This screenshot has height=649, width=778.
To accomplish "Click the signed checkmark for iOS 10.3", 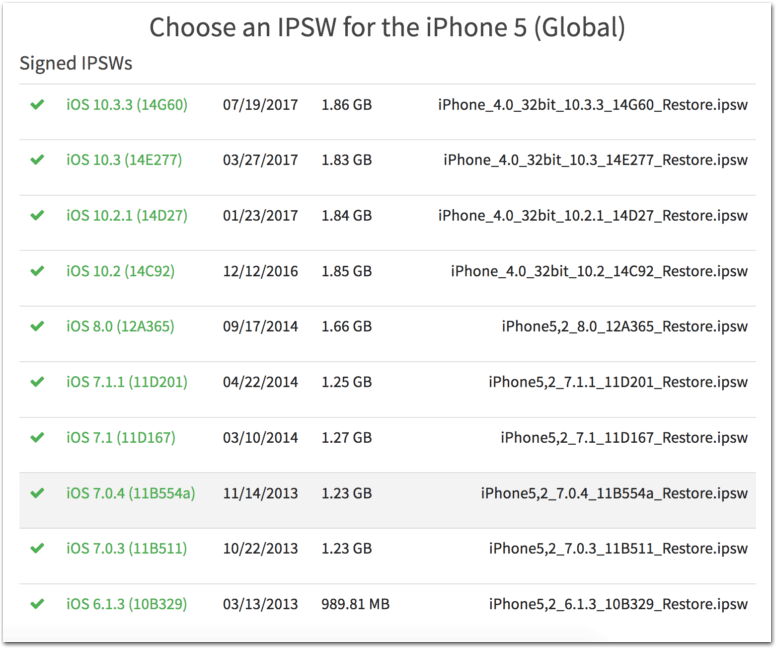I will pyautogui.click(x=37, y=160).
